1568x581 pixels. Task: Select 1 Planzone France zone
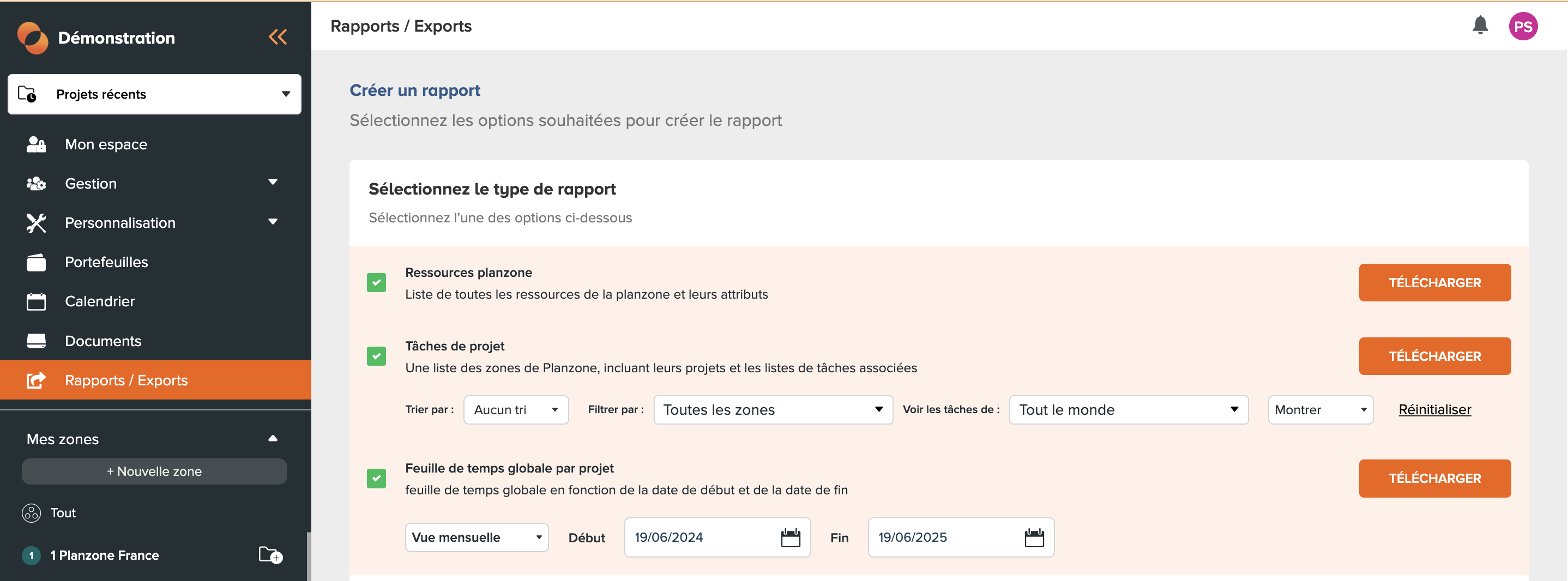coord(104,555)
